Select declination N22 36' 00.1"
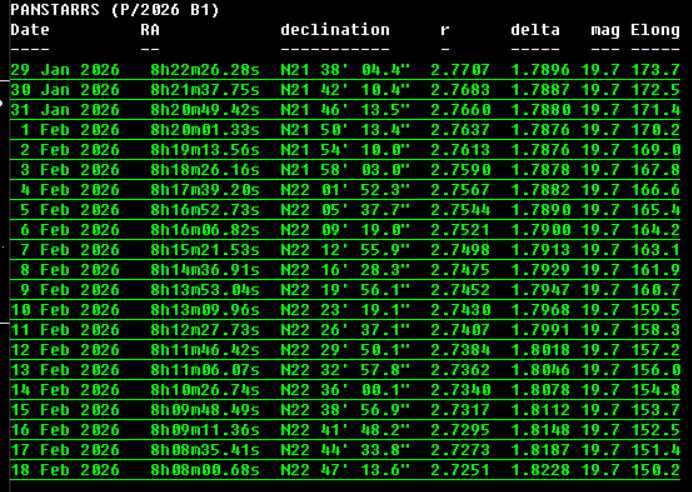 point(345,390)
